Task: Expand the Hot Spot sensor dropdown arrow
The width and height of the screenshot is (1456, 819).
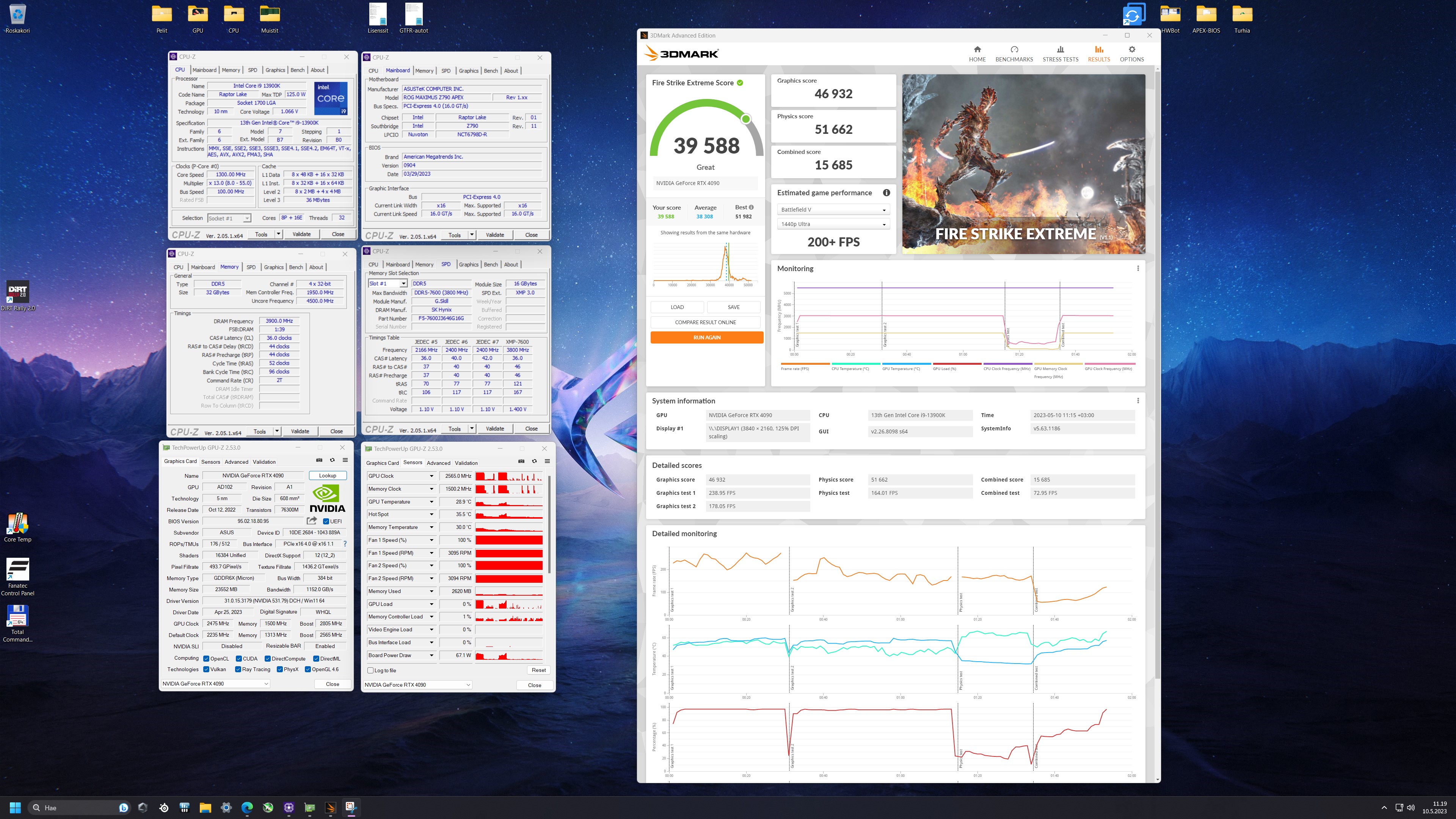Action: [x=432, y=515]
